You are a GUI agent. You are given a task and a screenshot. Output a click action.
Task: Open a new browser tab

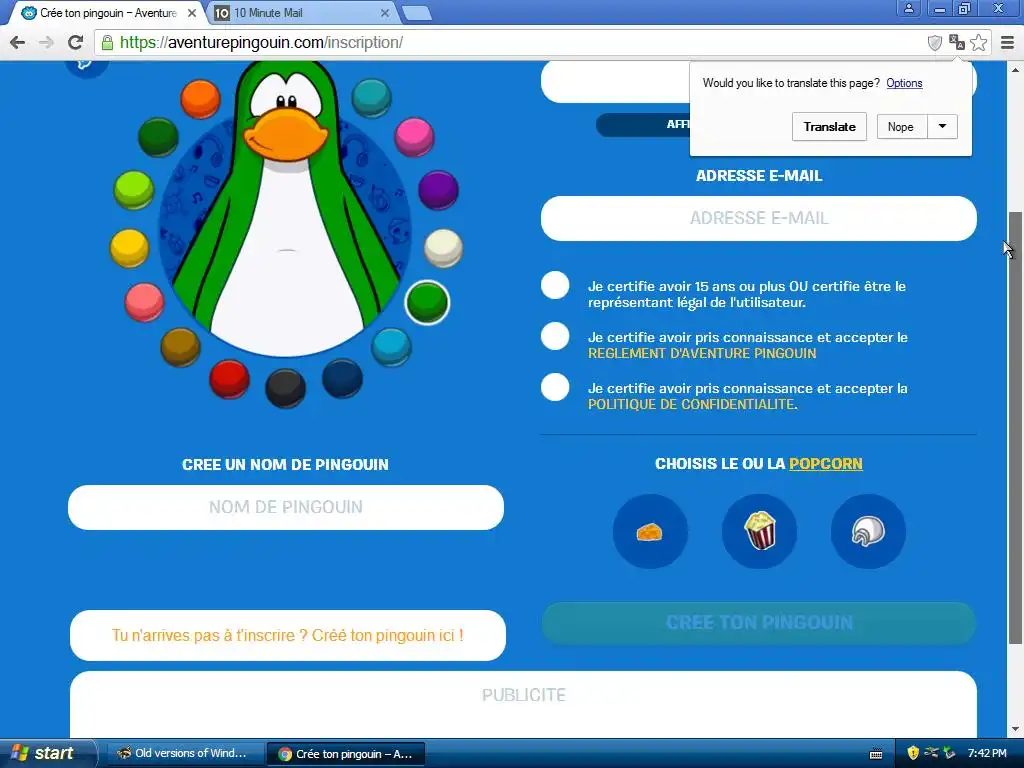pyautogui.click(x=416, y=13)
